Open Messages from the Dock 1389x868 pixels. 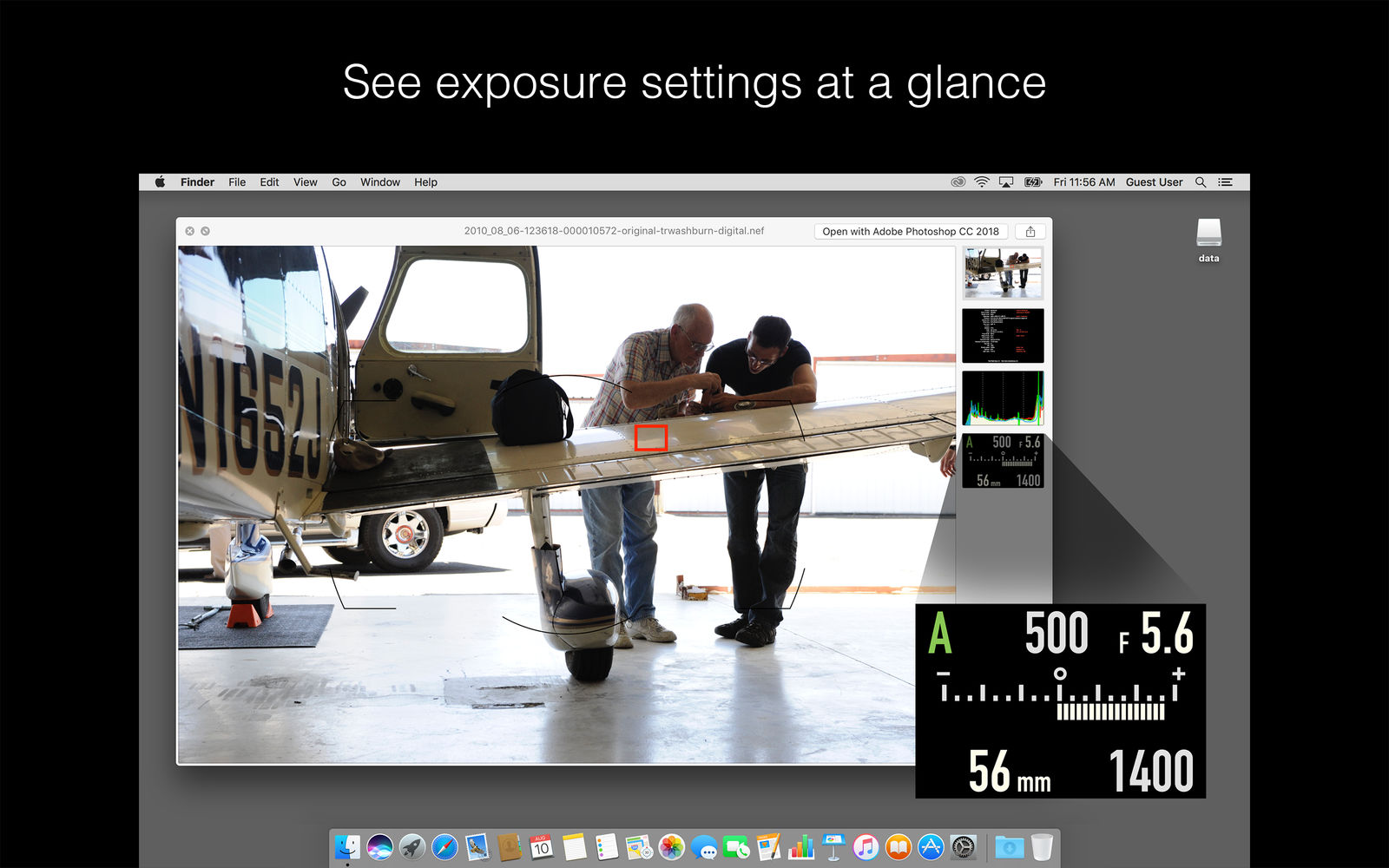(704, 846)
